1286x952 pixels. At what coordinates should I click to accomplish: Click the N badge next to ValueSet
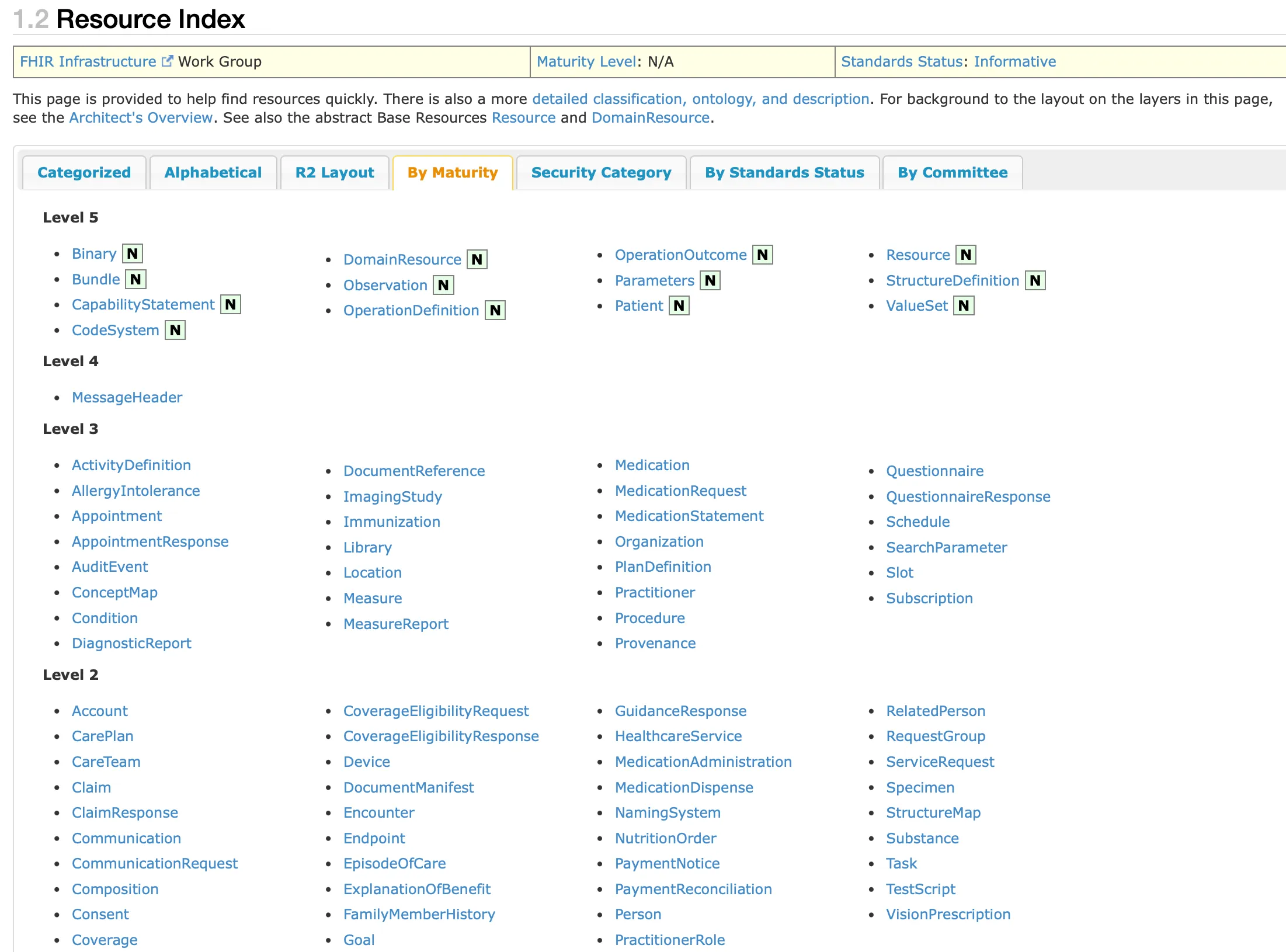964,305
